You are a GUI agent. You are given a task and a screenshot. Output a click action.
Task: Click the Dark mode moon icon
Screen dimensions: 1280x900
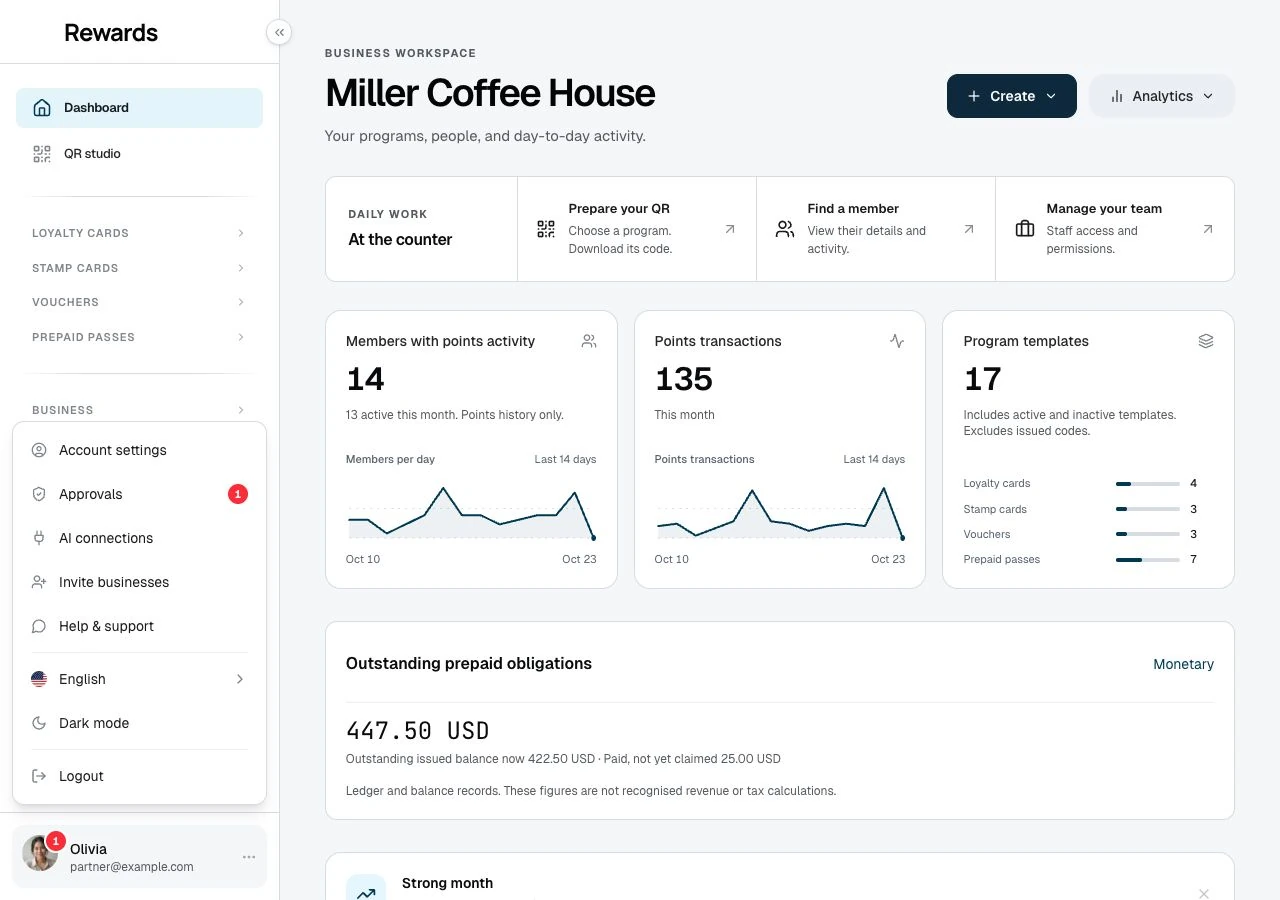[39, 723]
